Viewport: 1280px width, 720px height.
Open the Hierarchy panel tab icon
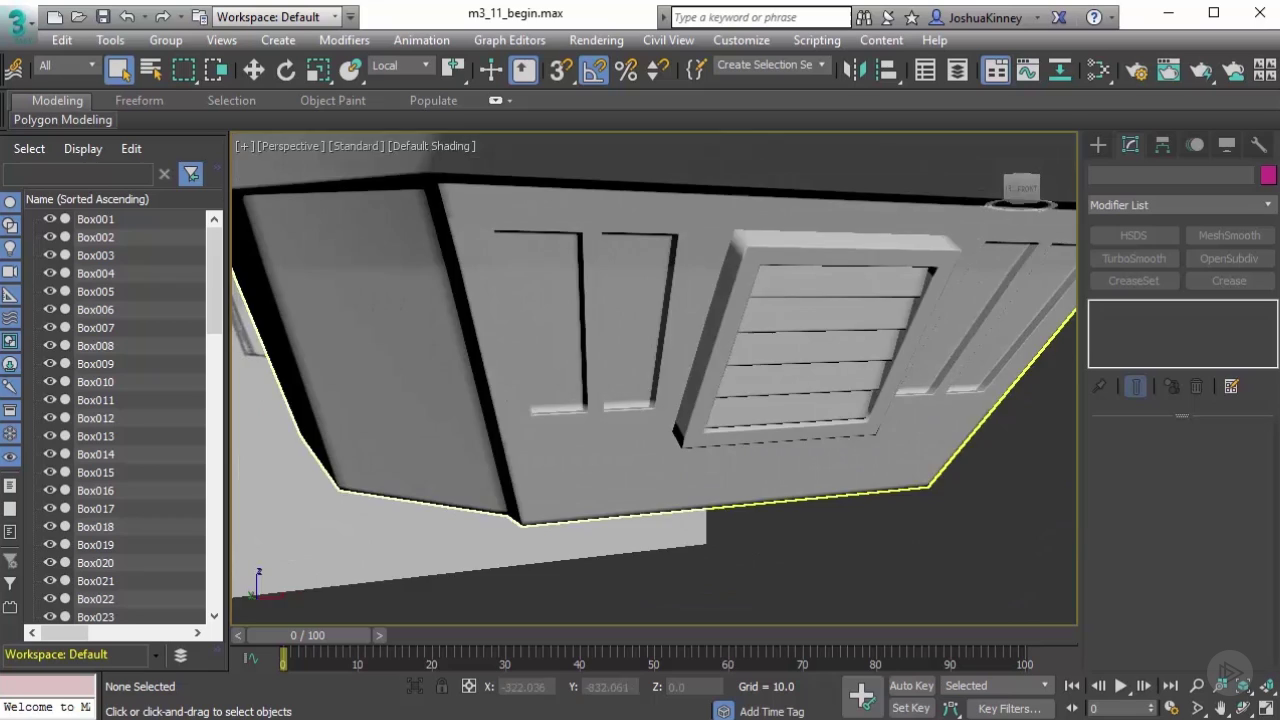1162,145
